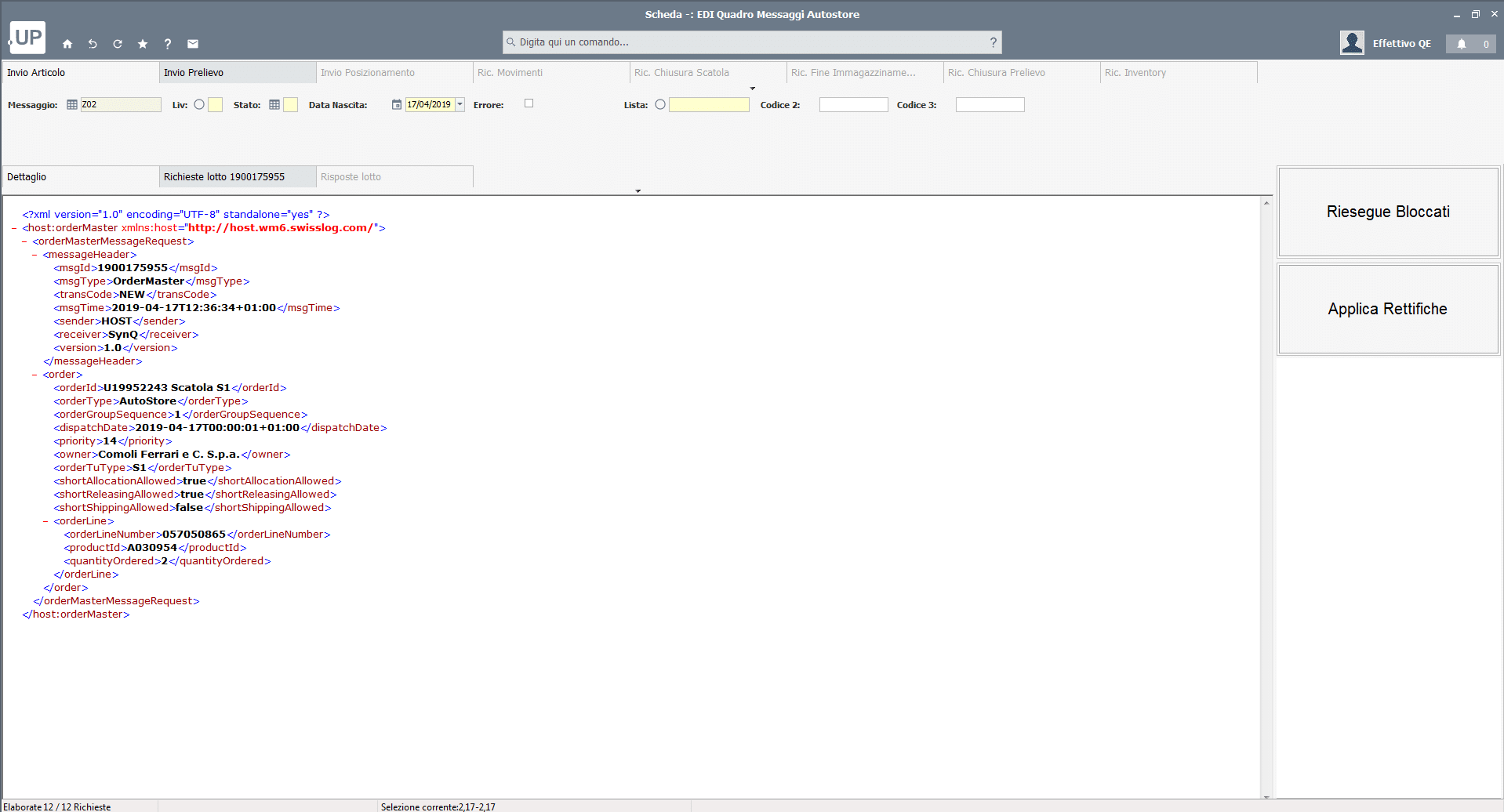The width and height of the screenshot is (1504, 812).
Task: Click the Liv yellow input field
Action: (215, 104)
